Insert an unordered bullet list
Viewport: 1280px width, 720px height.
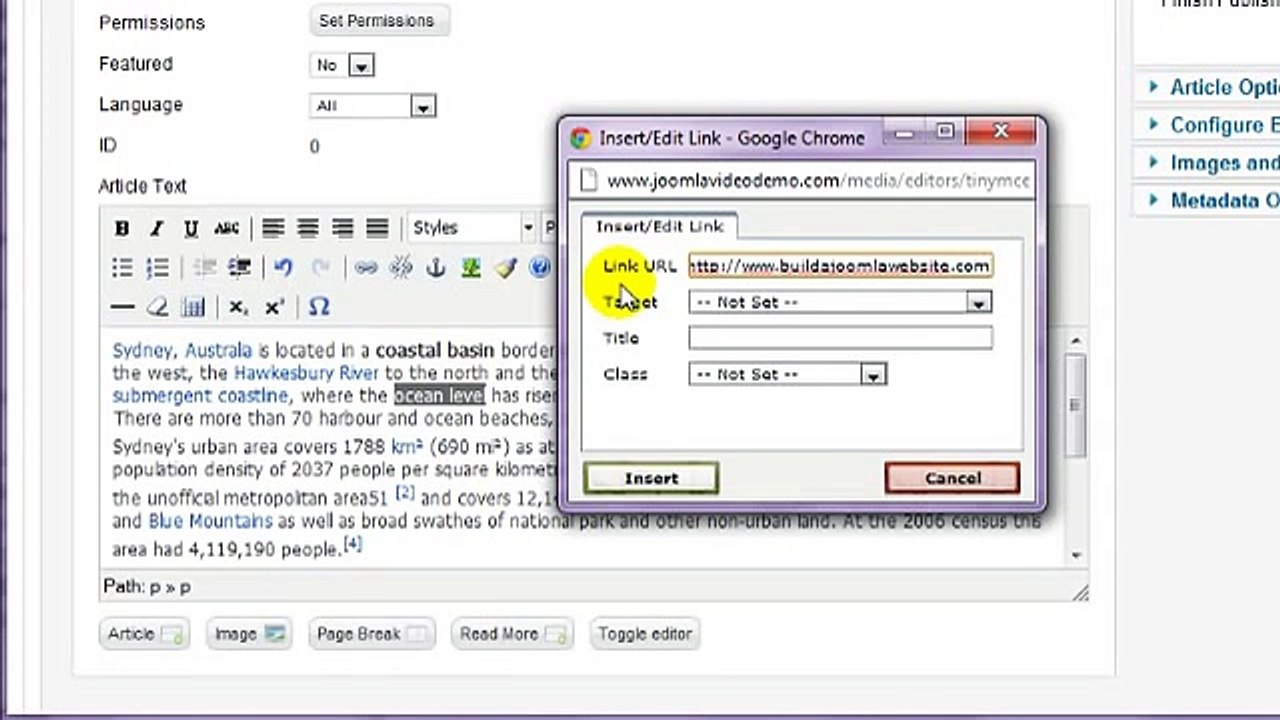tap(122, 268)
